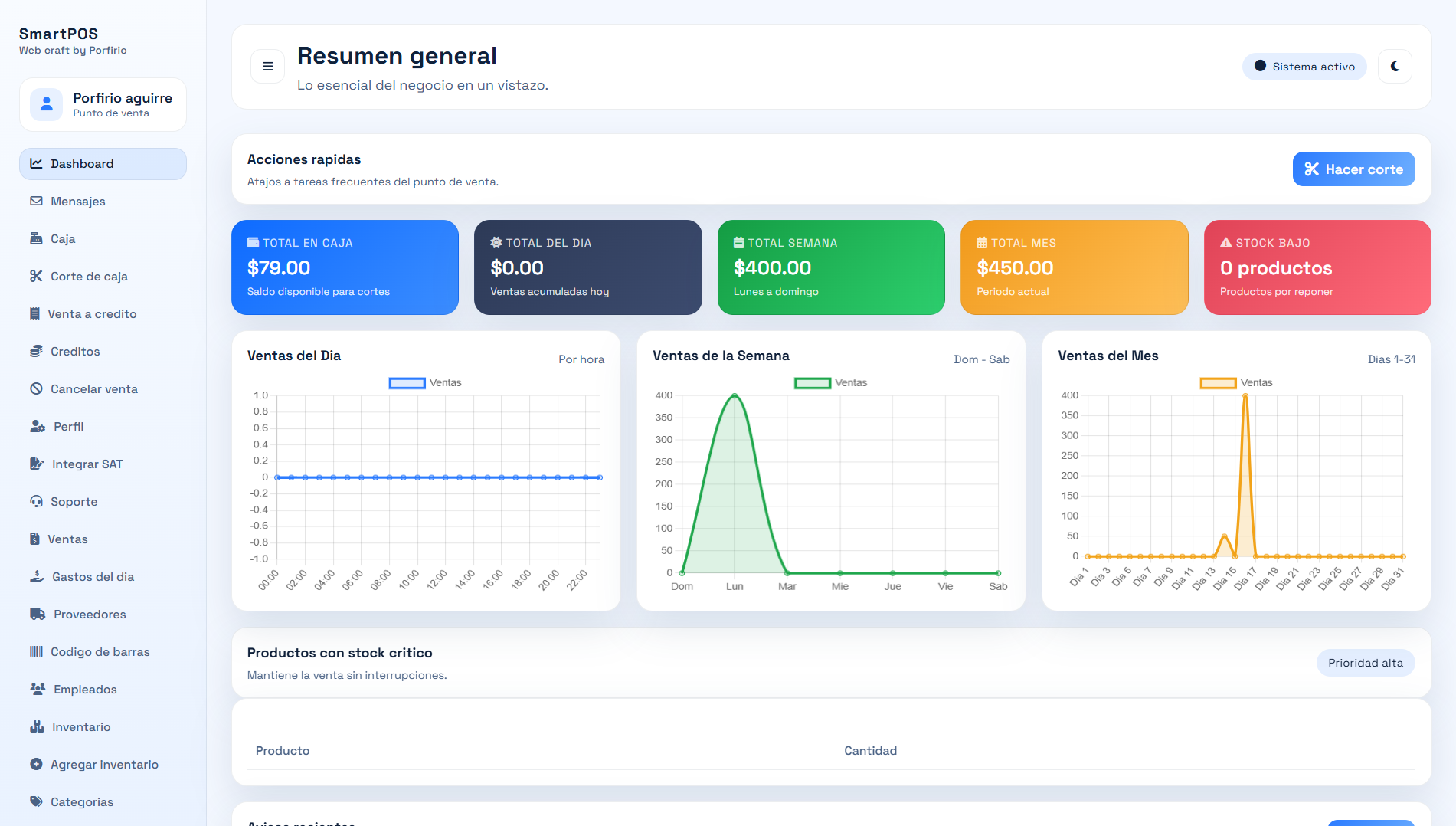The image size is (1456, 826).
Task: Go to Venta a credito
Action: click(103, 314)
